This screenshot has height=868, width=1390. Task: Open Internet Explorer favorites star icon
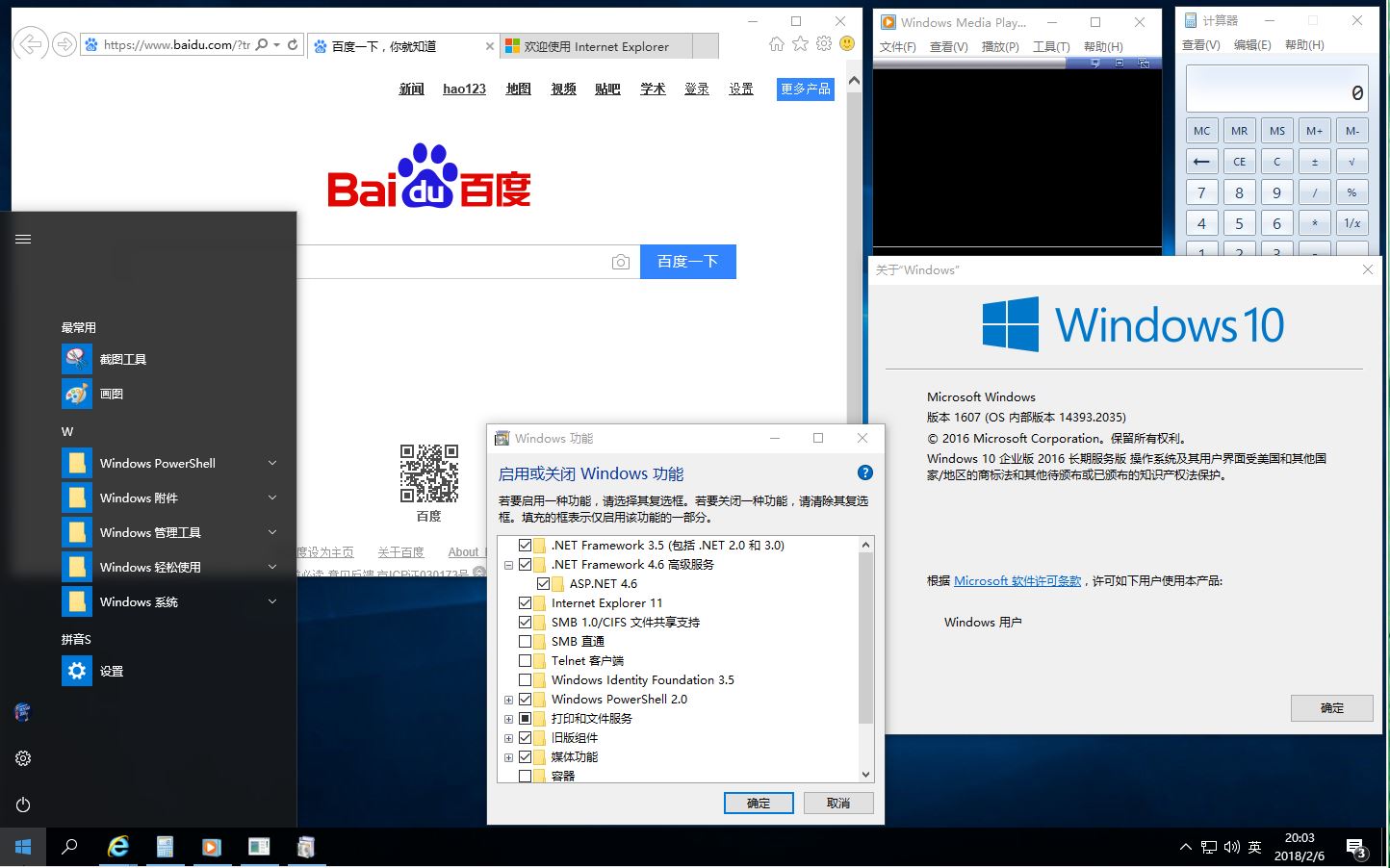click(802, 43)
